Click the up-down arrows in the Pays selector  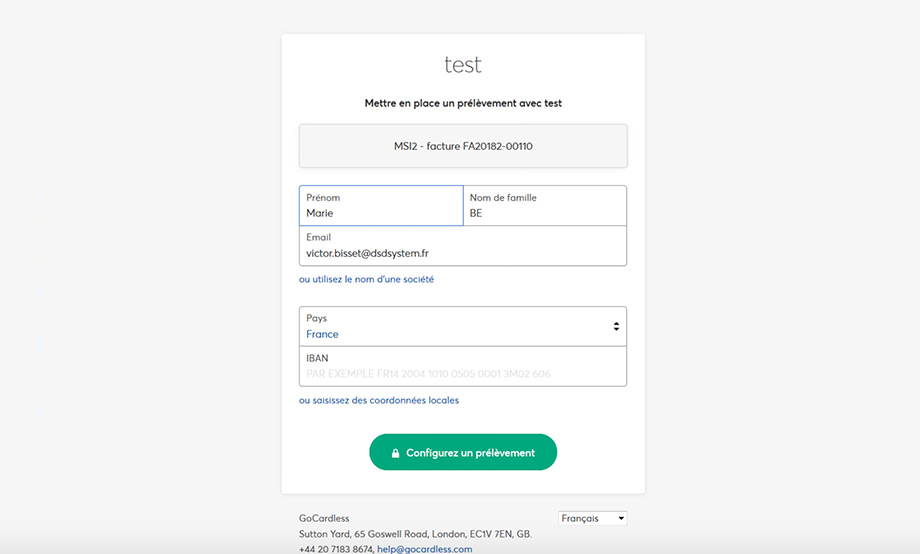[x=616, y=326]
